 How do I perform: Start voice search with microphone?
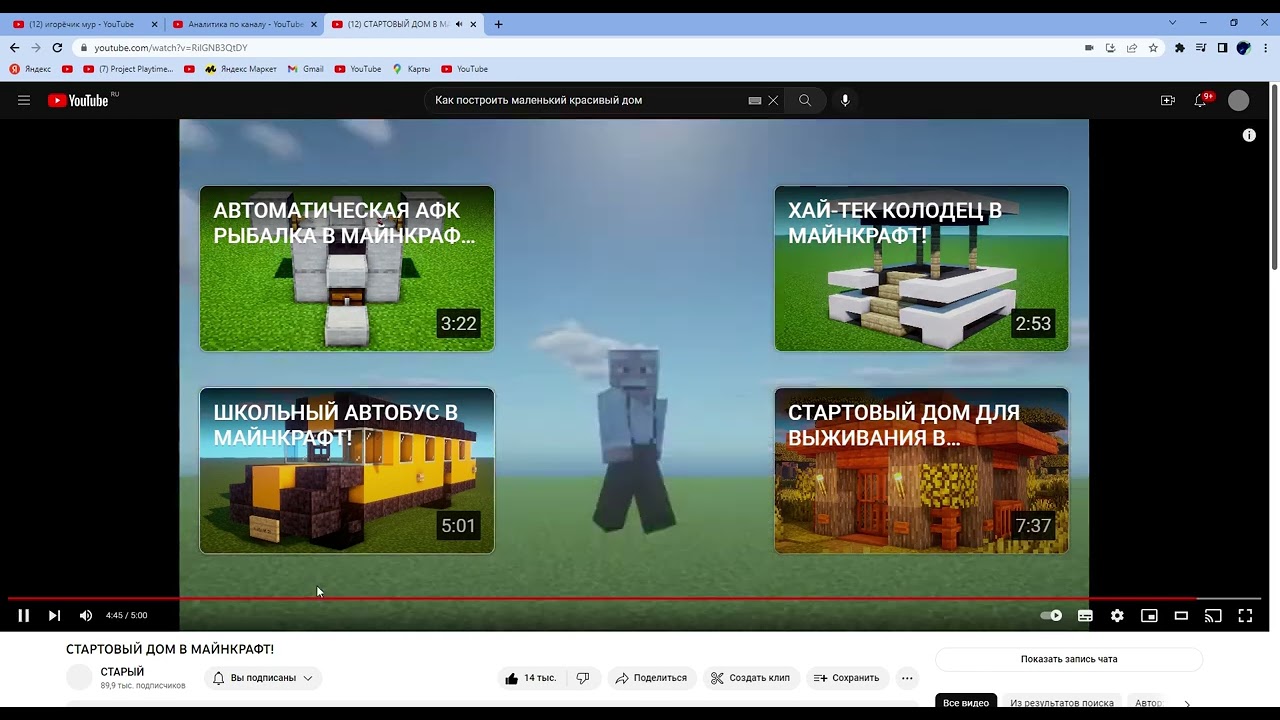[845, 100]
